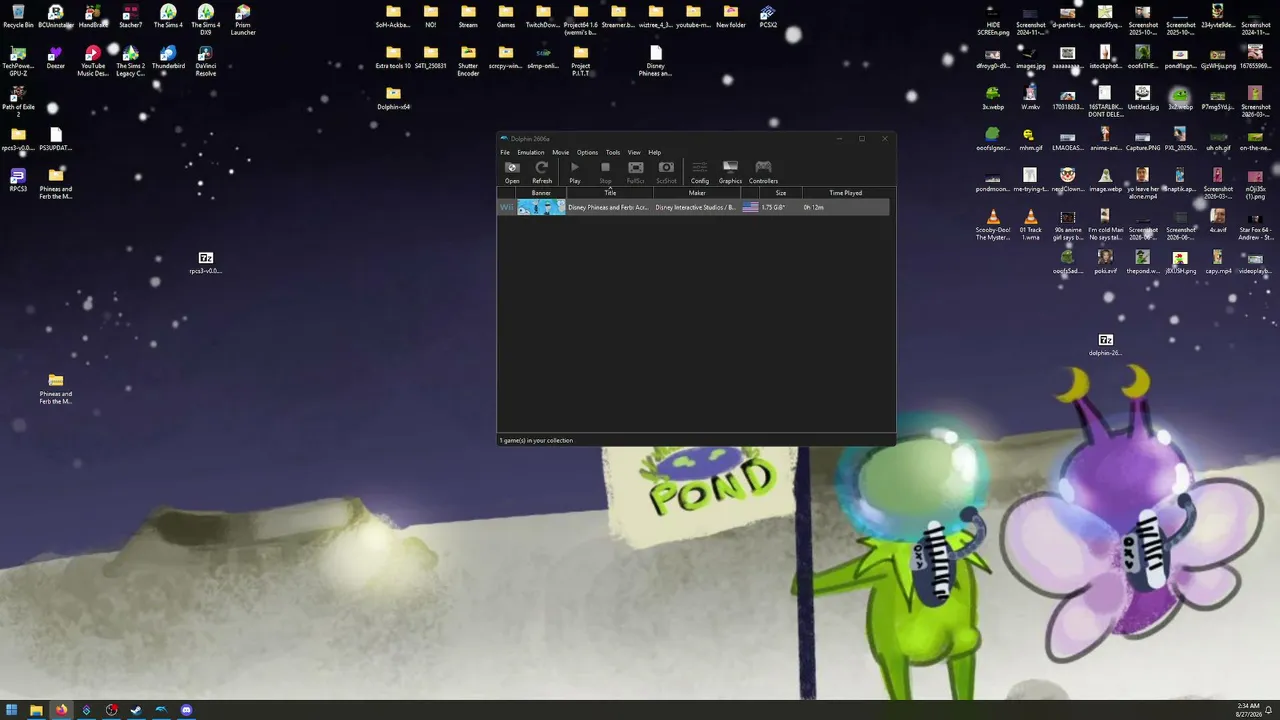The width and height of the screenshot is (1280, 720).
Task: Select the Scooby-Doo VLC media file
Action: (x=993, y=225)
